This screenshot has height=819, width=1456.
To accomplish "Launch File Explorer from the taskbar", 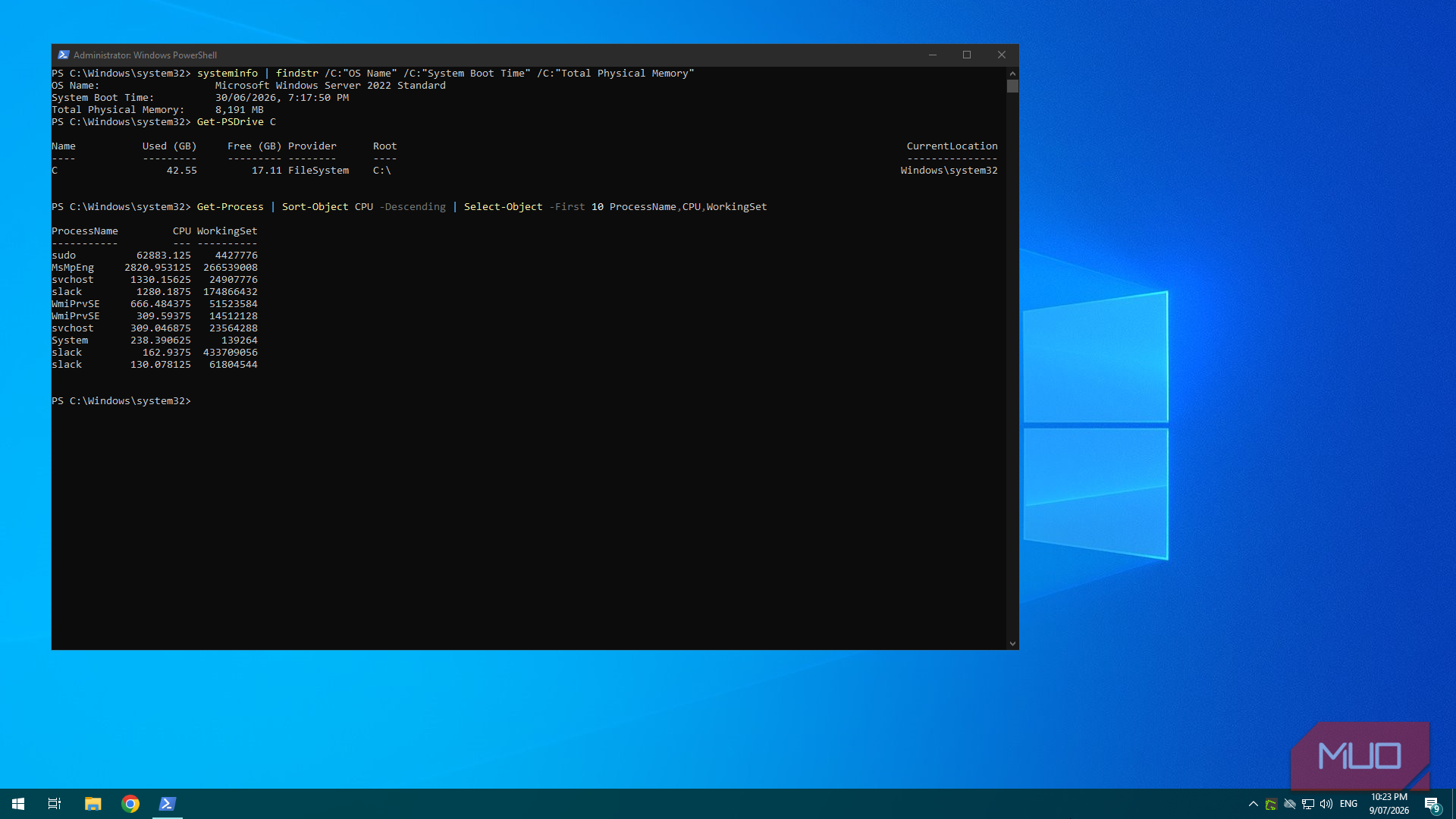I will click(93, 804).
